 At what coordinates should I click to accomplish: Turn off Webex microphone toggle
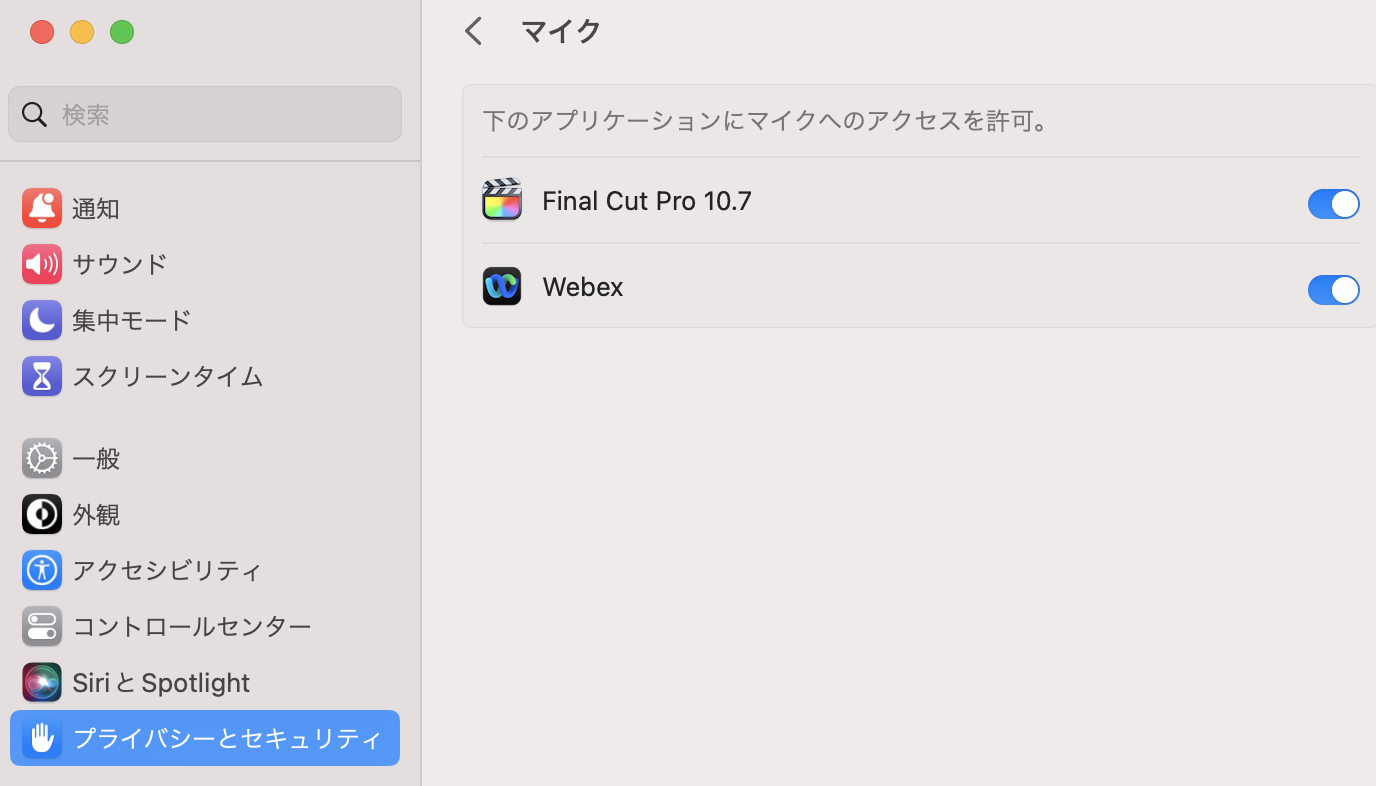1333,290
